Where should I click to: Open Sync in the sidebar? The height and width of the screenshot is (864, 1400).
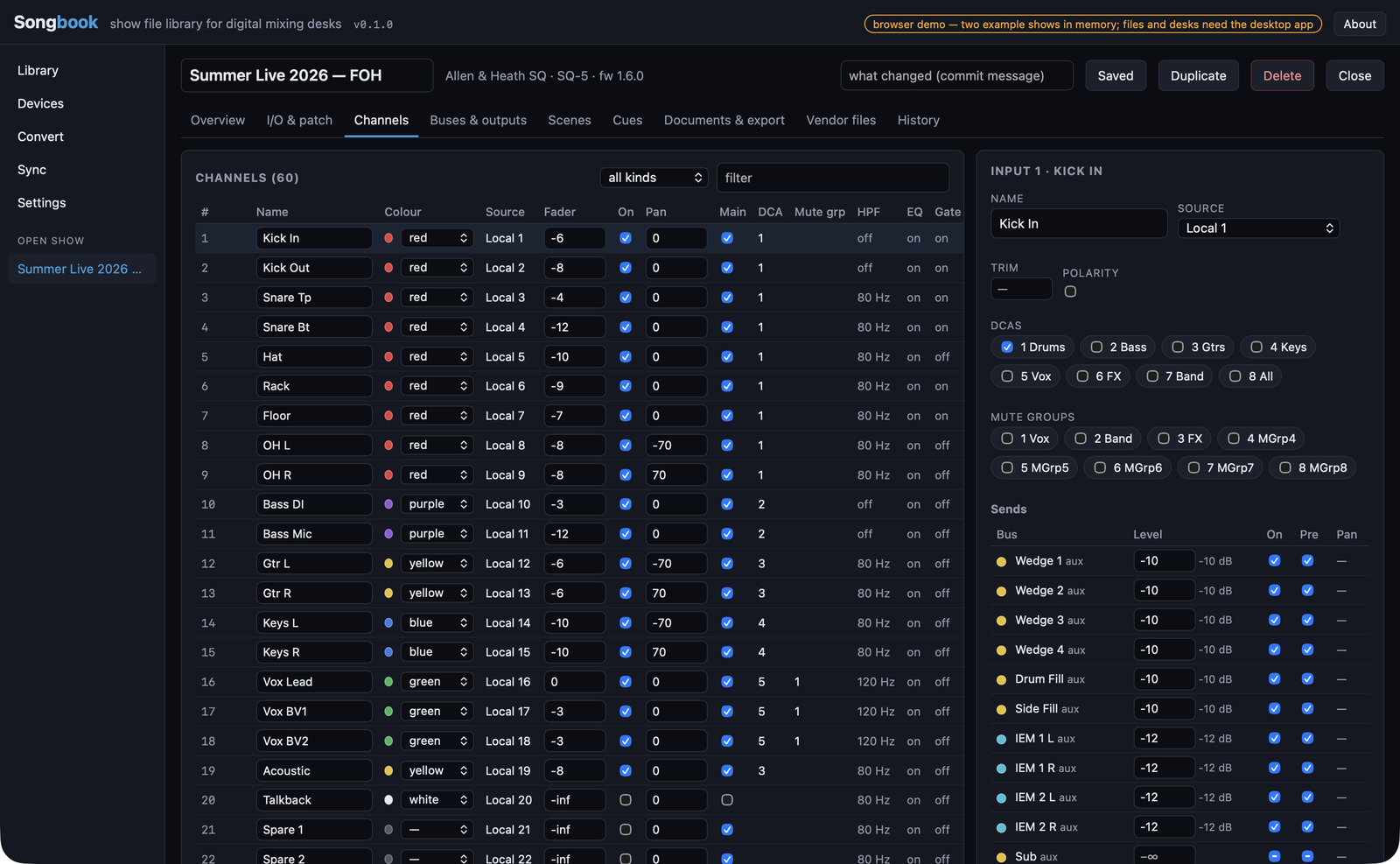82,170
